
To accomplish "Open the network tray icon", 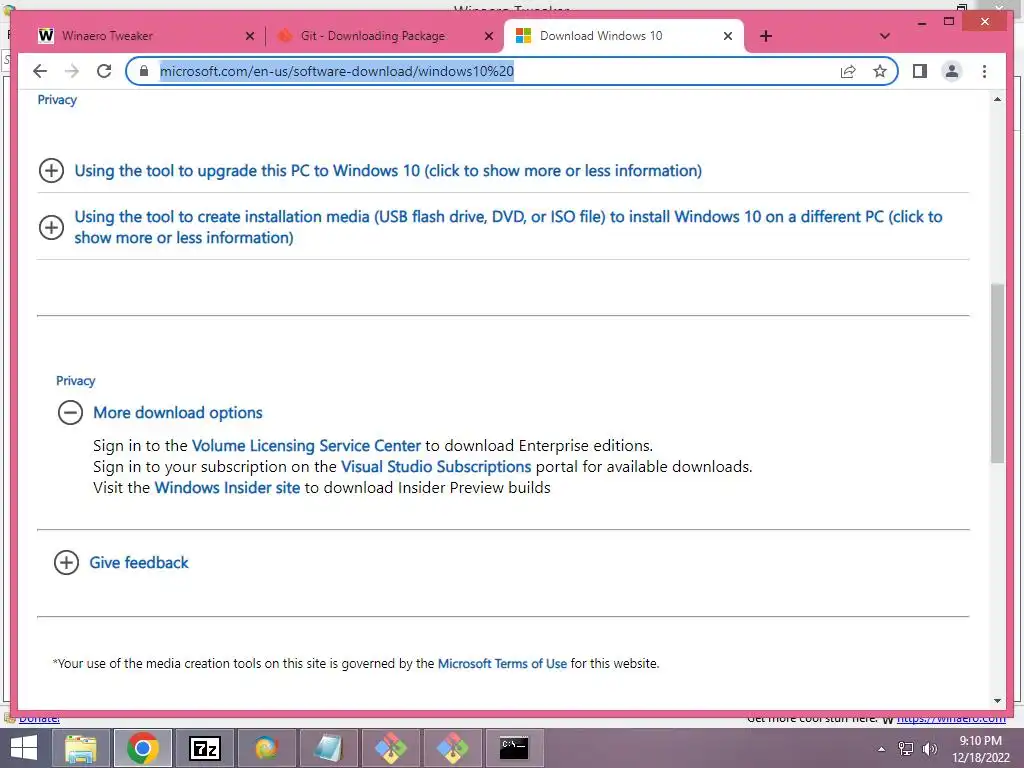I will coord(906,749).
